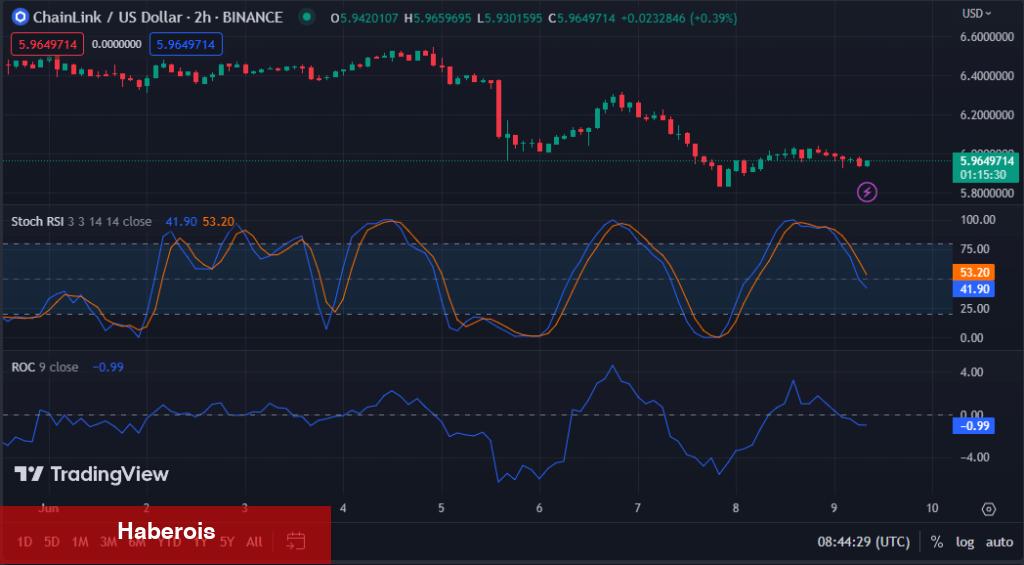Click the Stoch RSI value 41.90 in legend
Viewport: 1024px width, 565px height.
[x=181, y=221]
